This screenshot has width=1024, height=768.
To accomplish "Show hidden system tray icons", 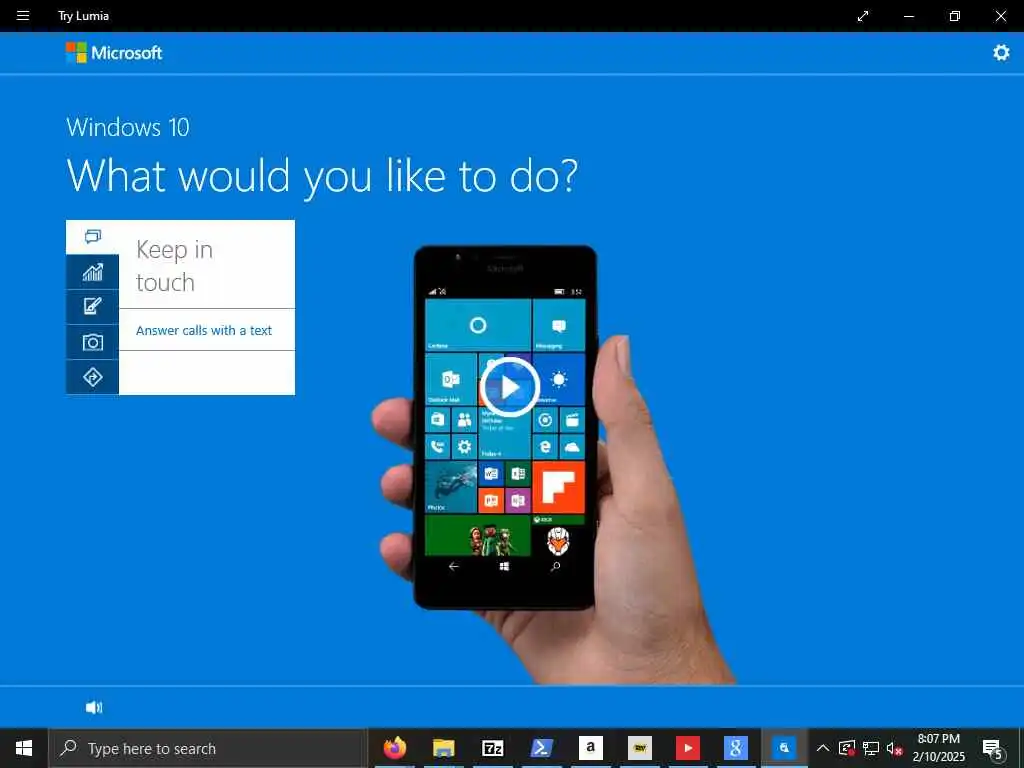I will 823,748.
